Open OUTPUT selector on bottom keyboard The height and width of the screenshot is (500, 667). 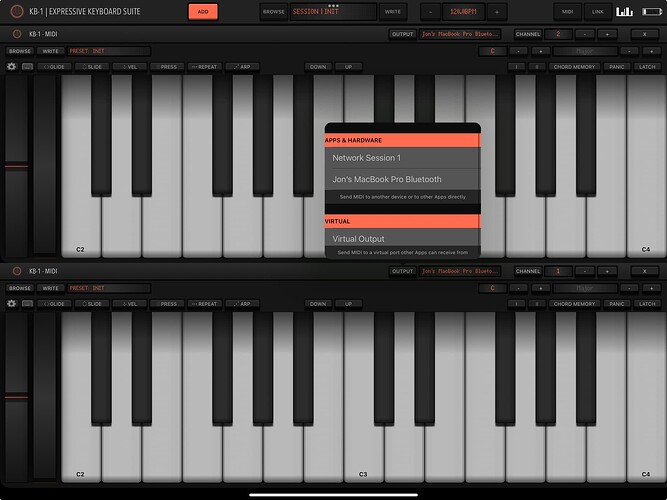click(402, 271)
